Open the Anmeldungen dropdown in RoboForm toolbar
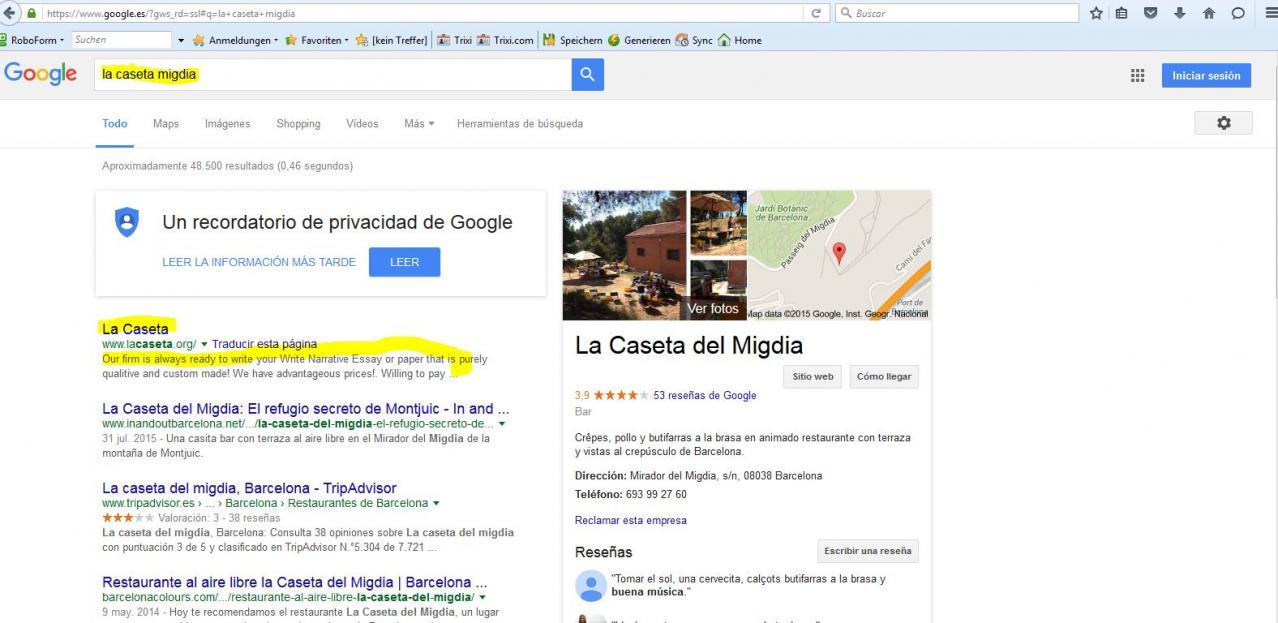1278x623 pixels. (x=235, y=40)
